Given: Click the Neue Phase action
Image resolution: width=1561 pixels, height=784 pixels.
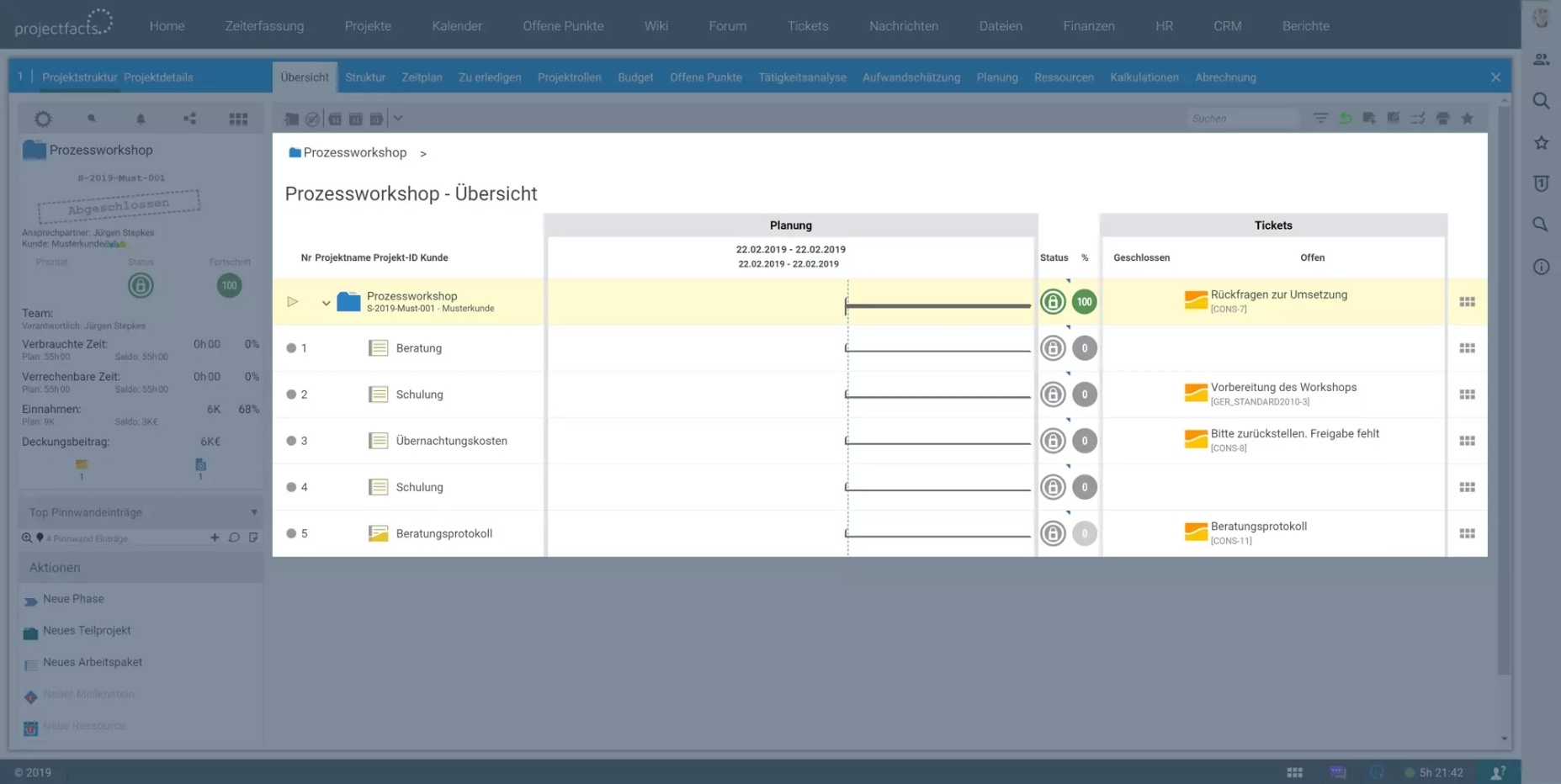Looking at the screenshot, I should point(73,599).
